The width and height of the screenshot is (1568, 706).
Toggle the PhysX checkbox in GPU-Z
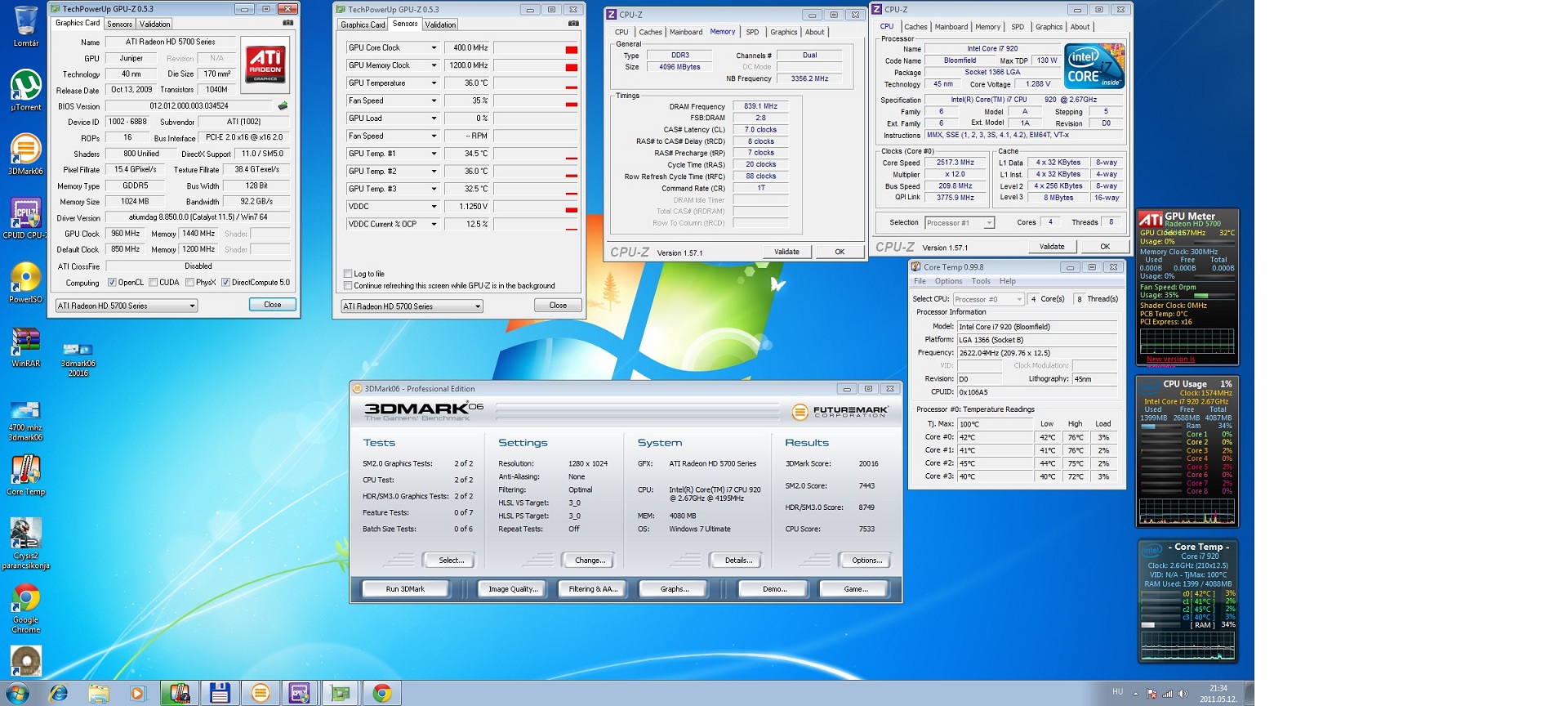point(189,283)
